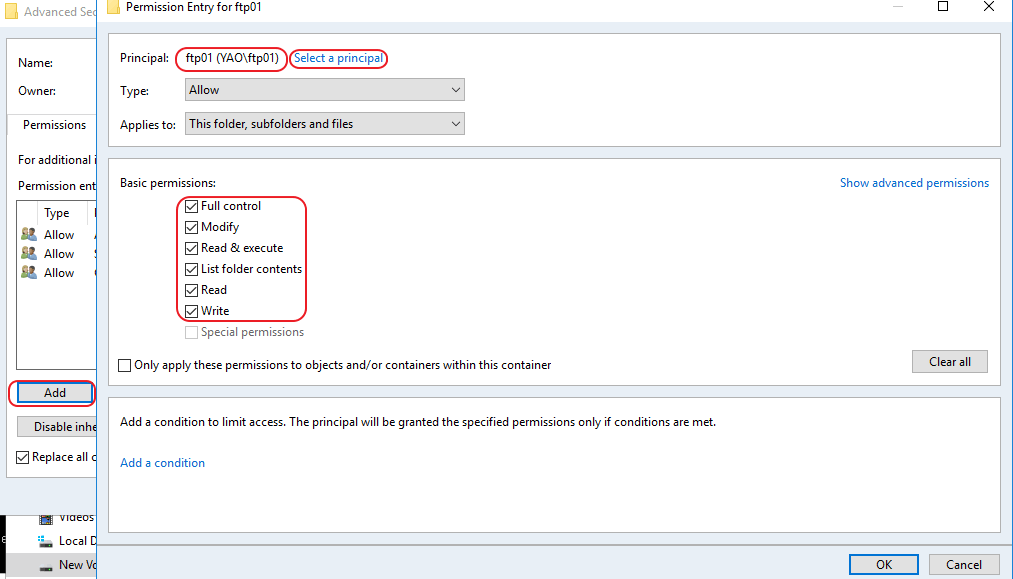Select third Allow entry user icon

29,273
